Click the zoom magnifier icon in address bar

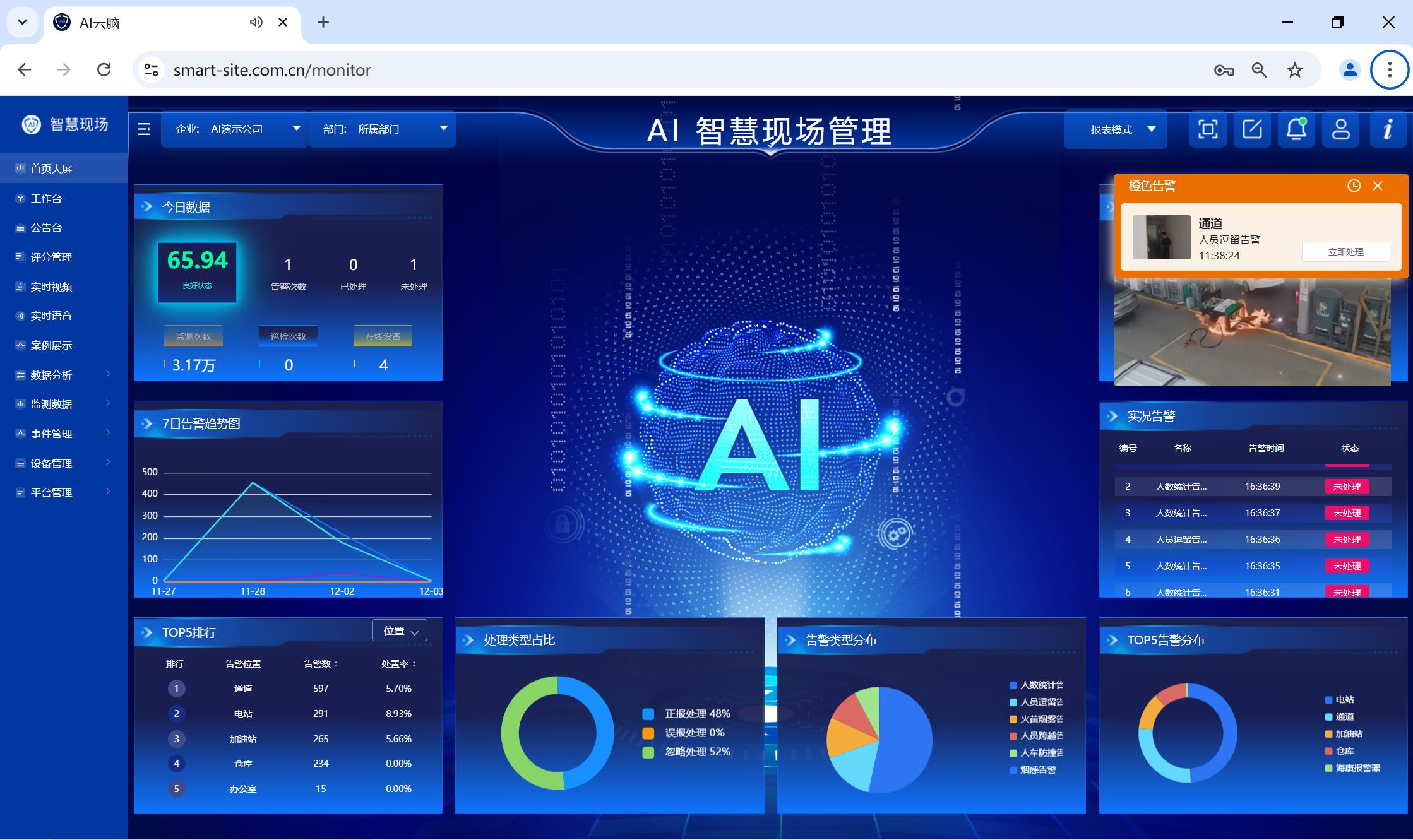[1259, 70]
